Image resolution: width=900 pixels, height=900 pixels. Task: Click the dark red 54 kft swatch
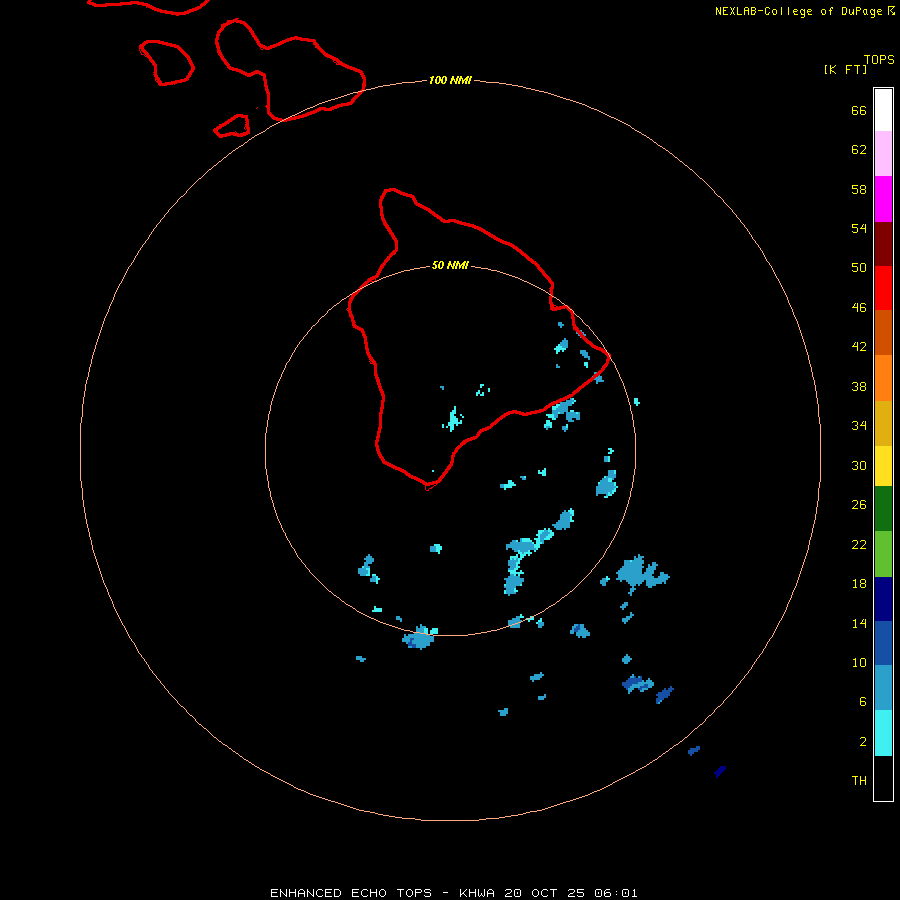coord(883,244)
